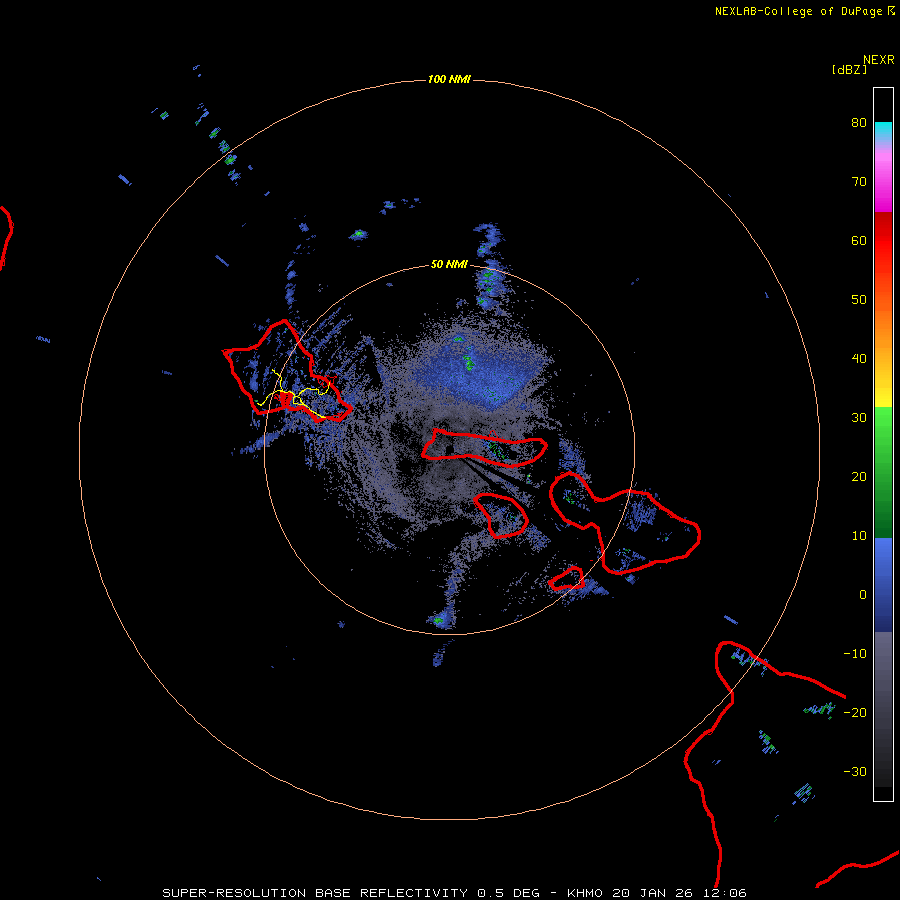Image resolution: width=900 pixels, height=900 pixels.
Task: Select the 30 value on the dBZ scale
Action: coord(859,417)
